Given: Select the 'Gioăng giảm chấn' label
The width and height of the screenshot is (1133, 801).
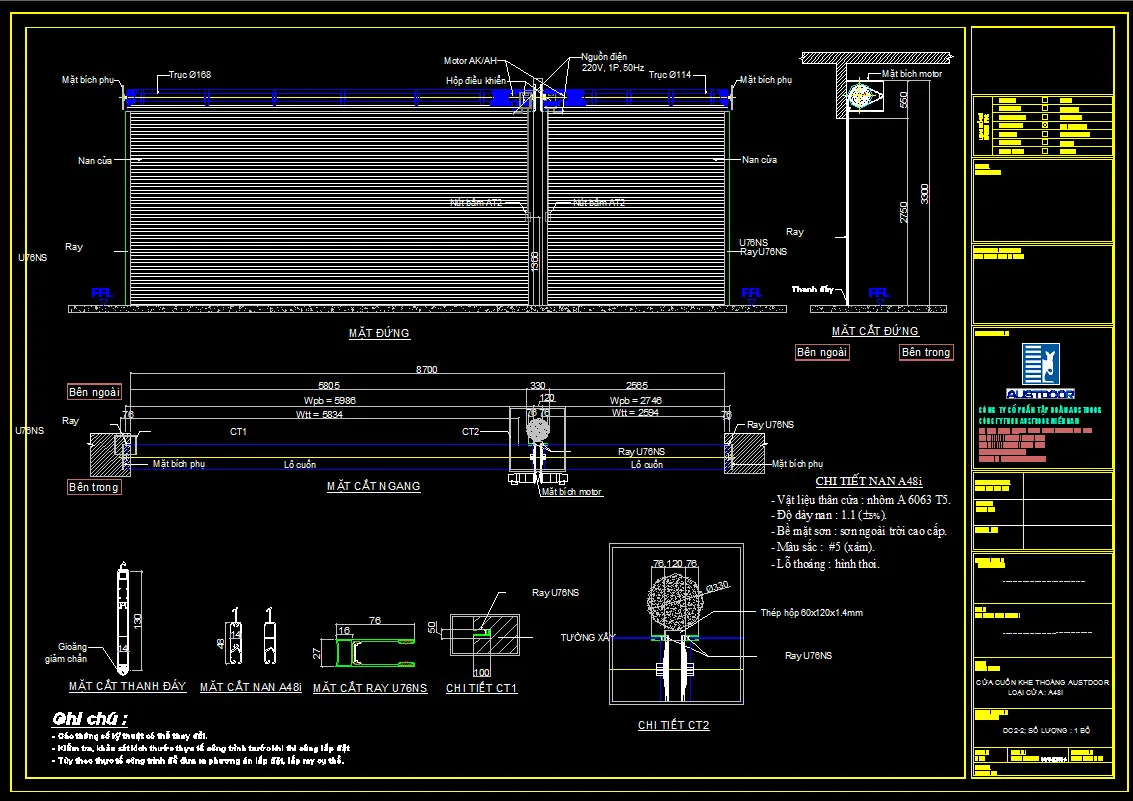Looking at the screenshot, I should pyautogui.click(x=66, y=652).
